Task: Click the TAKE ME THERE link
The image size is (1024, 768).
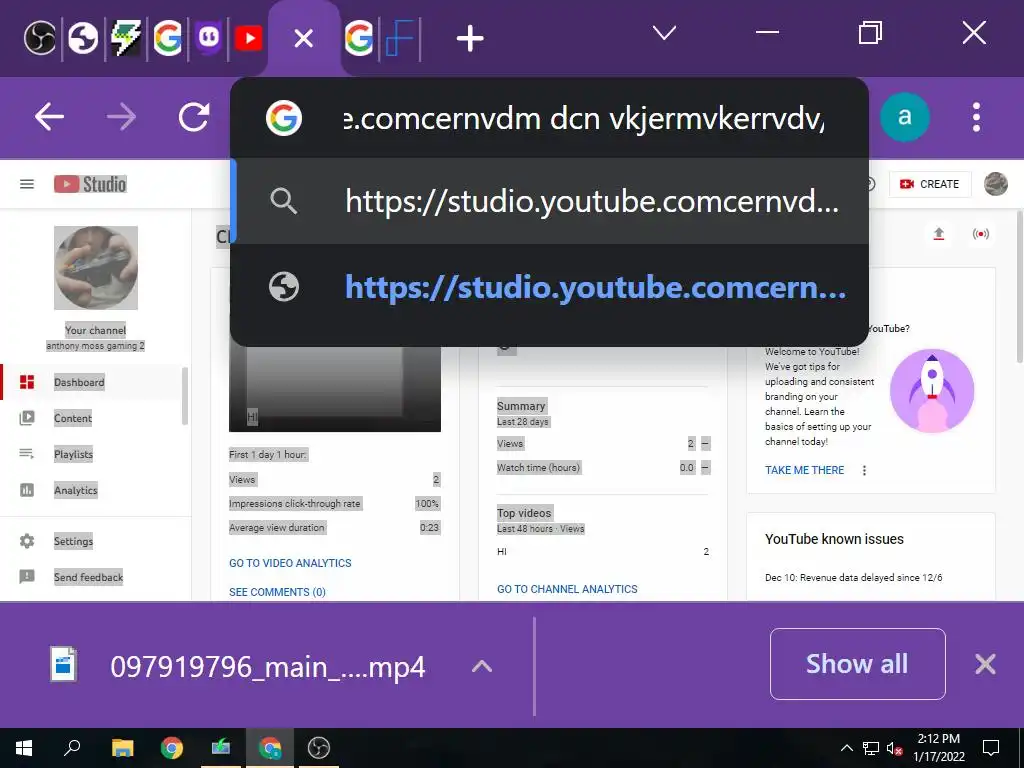Action: coord(805,470)
